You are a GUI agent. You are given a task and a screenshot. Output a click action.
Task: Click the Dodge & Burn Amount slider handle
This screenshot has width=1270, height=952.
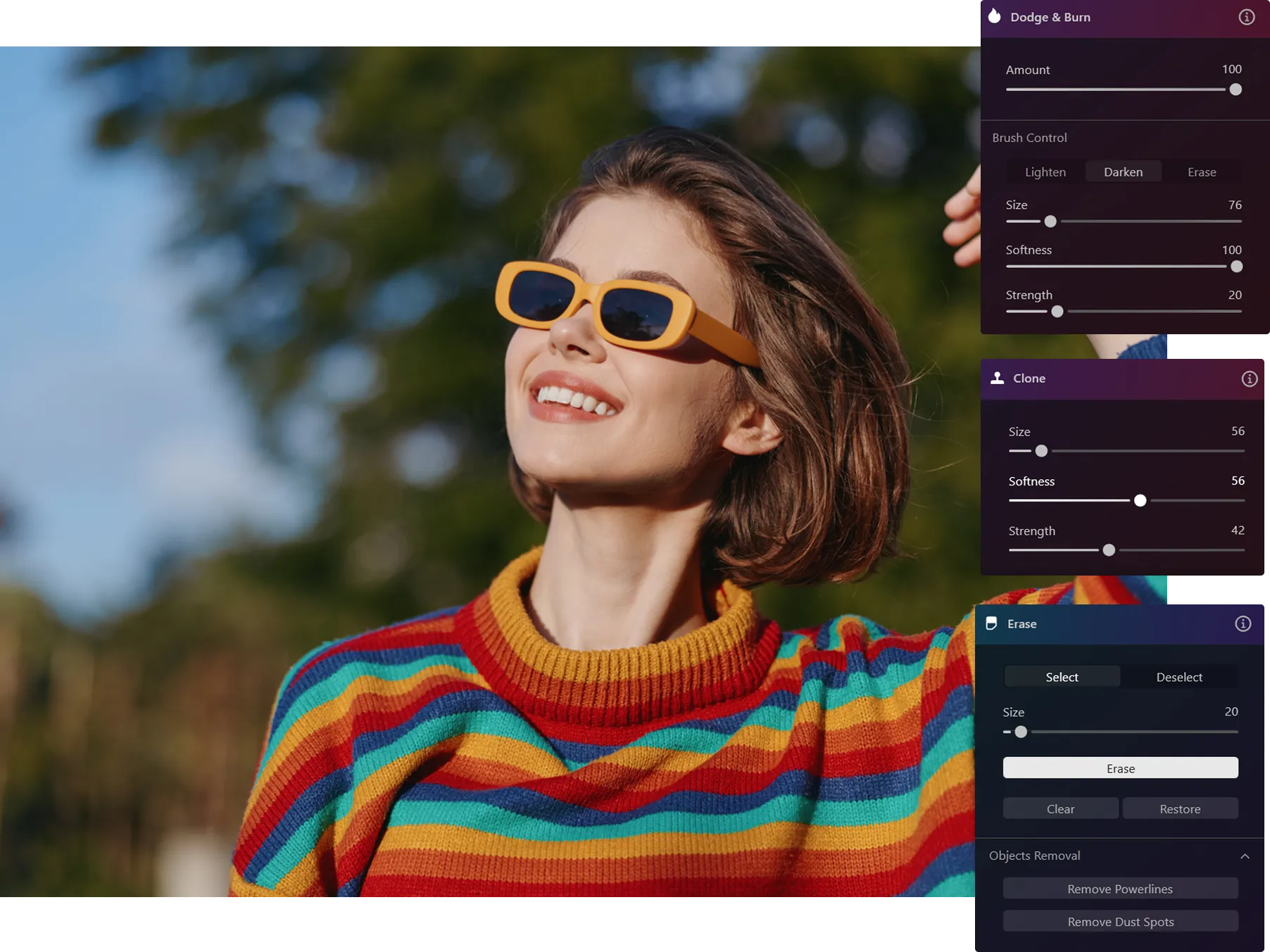point(1236,89)
